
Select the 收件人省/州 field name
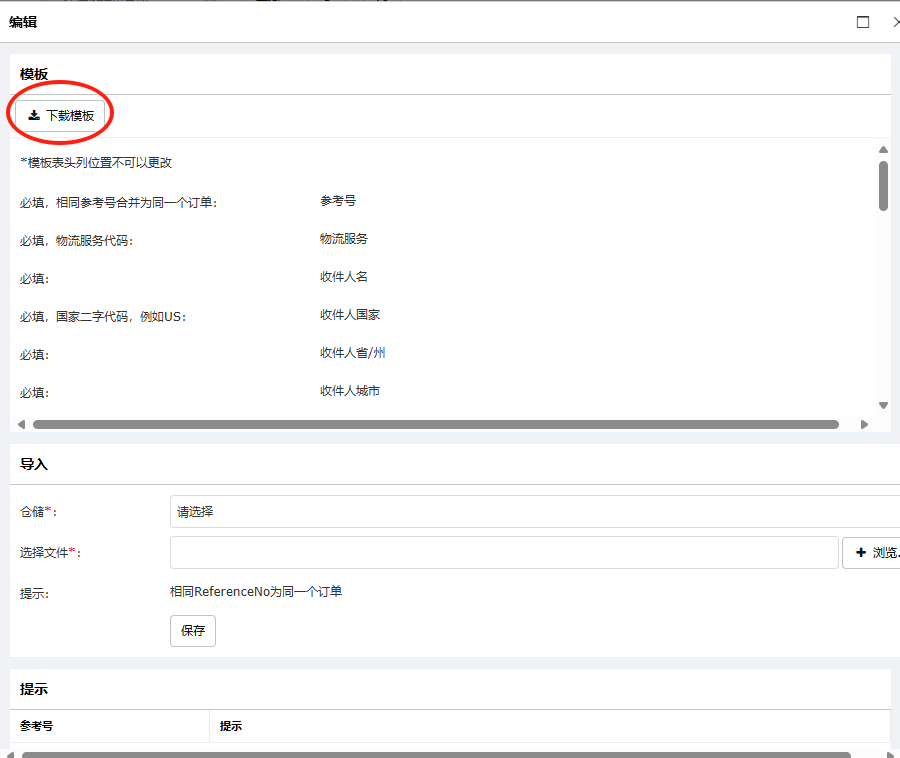pyautogui.click(x=353, y=353)
